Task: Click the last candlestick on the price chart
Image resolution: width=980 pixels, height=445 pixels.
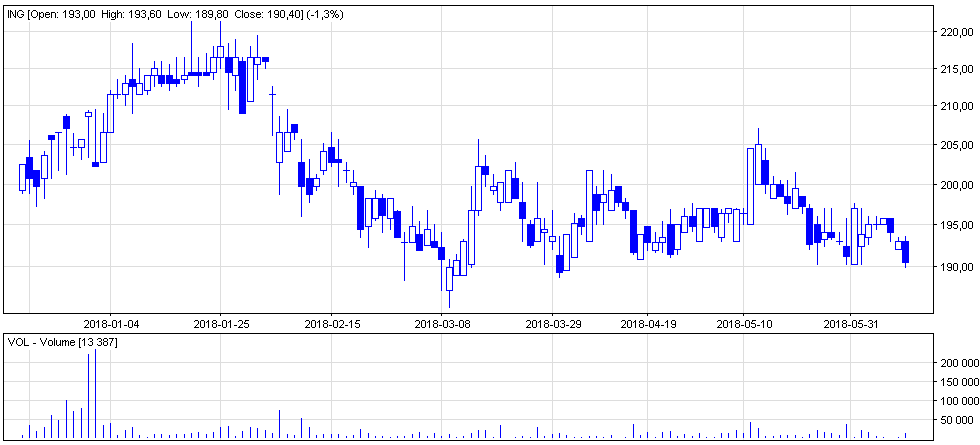Action: [x=905, y=251]
